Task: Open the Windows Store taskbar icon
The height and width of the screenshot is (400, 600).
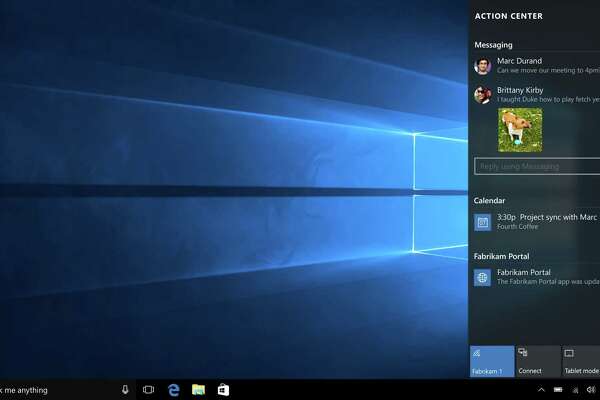Action: pos(223,390)
